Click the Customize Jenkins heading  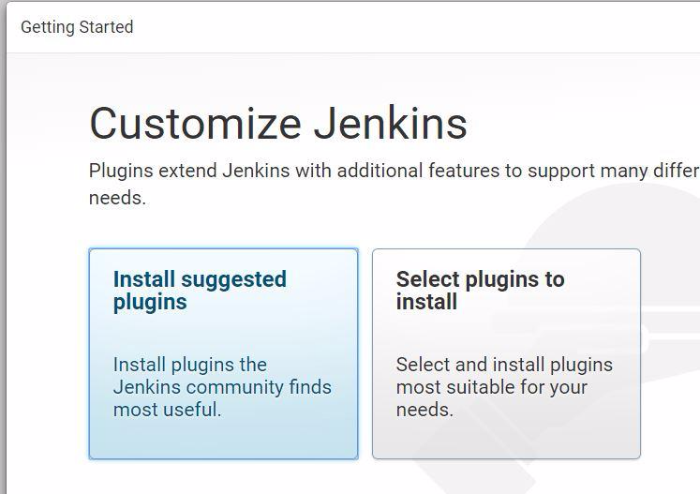click(x=278, y=124)
